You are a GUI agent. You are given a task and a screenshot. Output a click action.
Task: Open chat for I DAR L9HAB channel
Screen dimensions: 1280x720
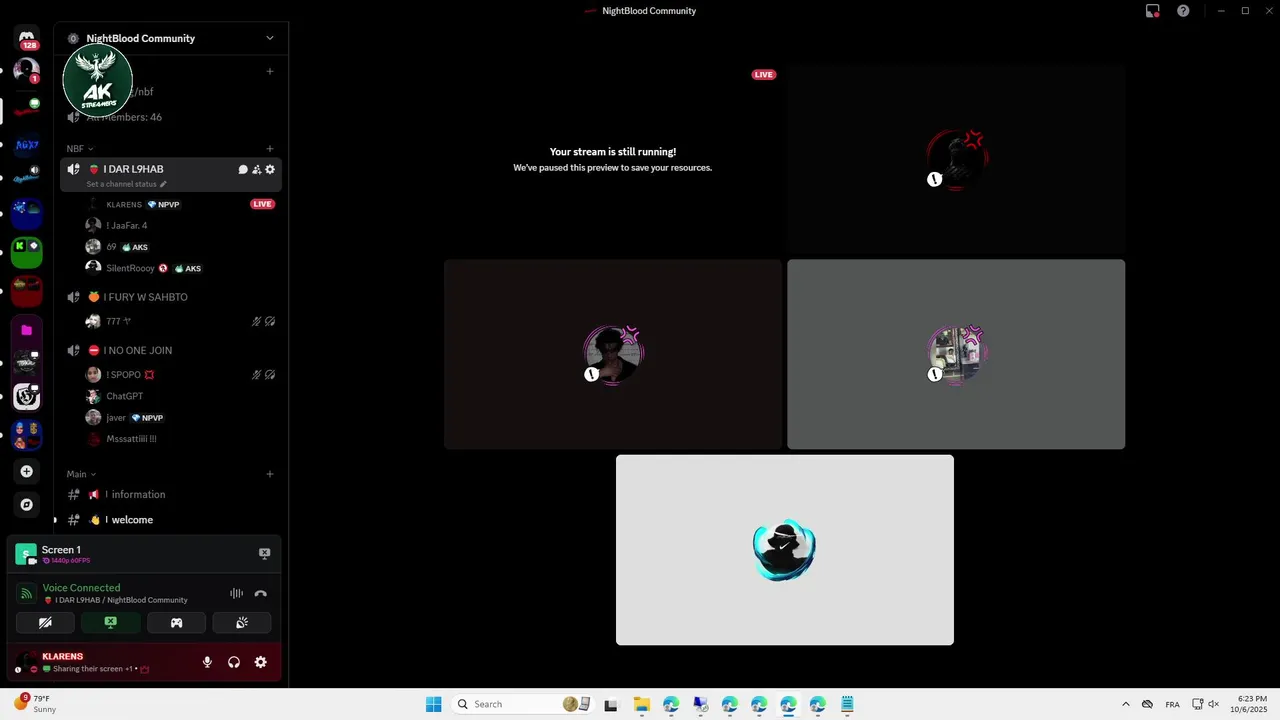[243, 170]
